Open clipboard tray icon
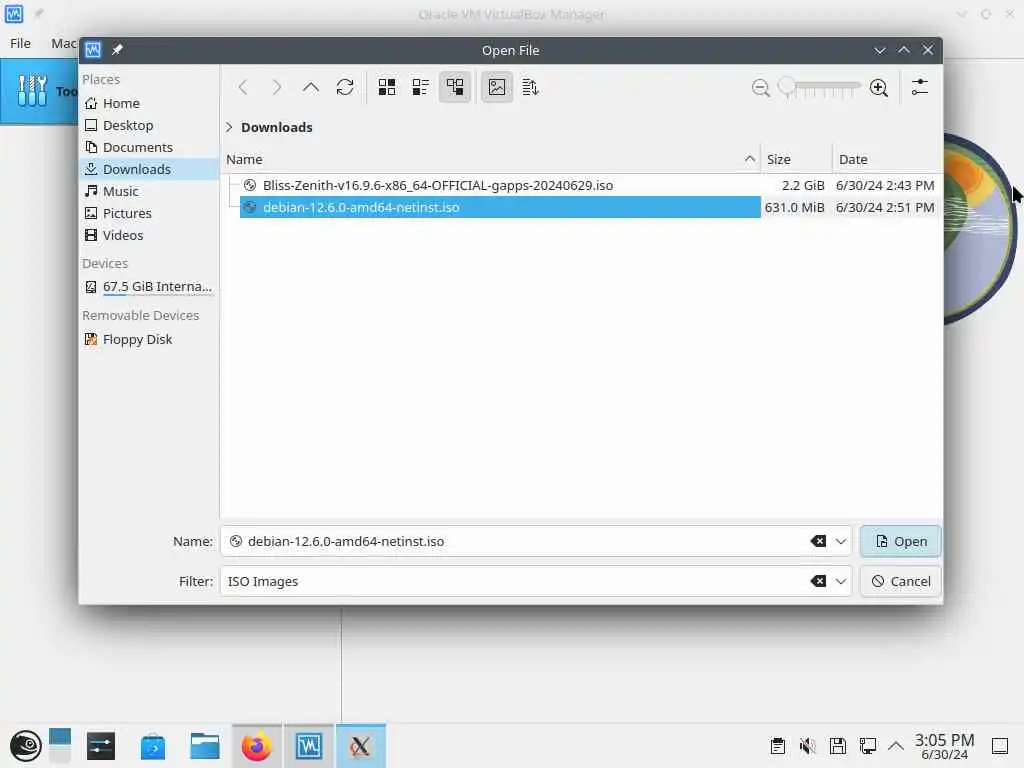Screen dimensions: 1024x768 778,746
